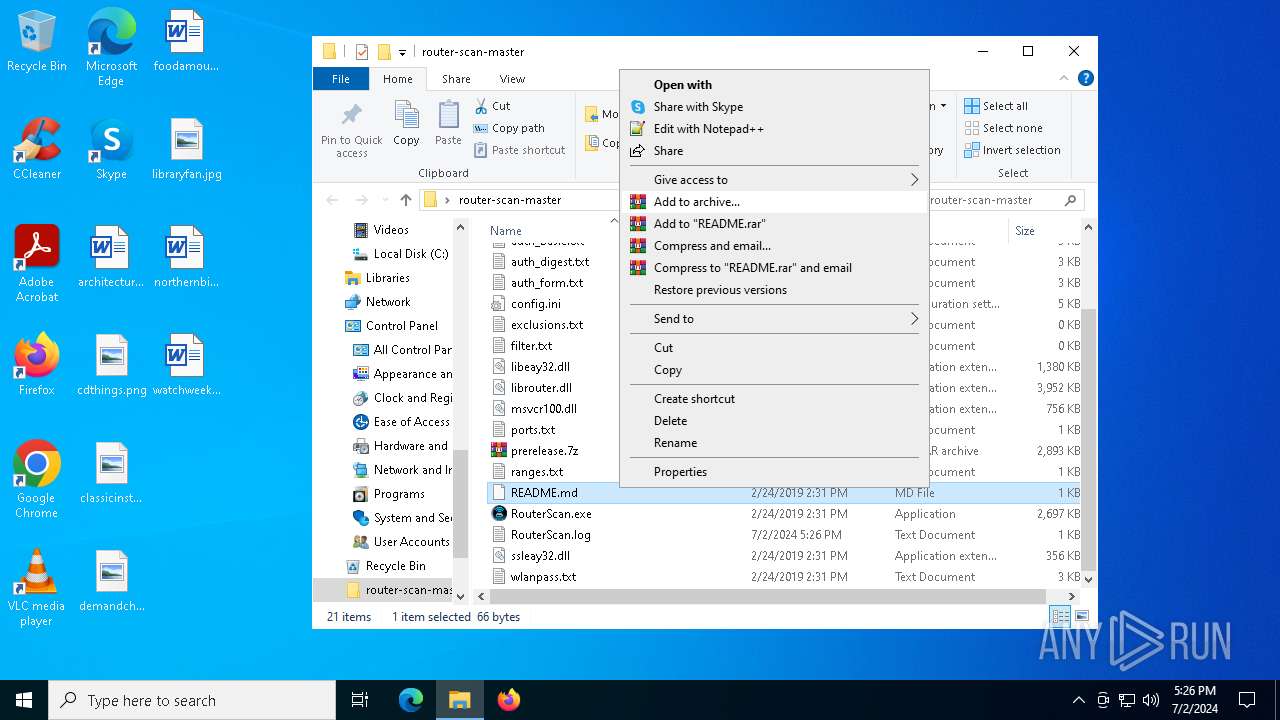This screenshot has height=720, width=1280.
Task: Choose Restore previous versions
Action: (x=774, y=290)
